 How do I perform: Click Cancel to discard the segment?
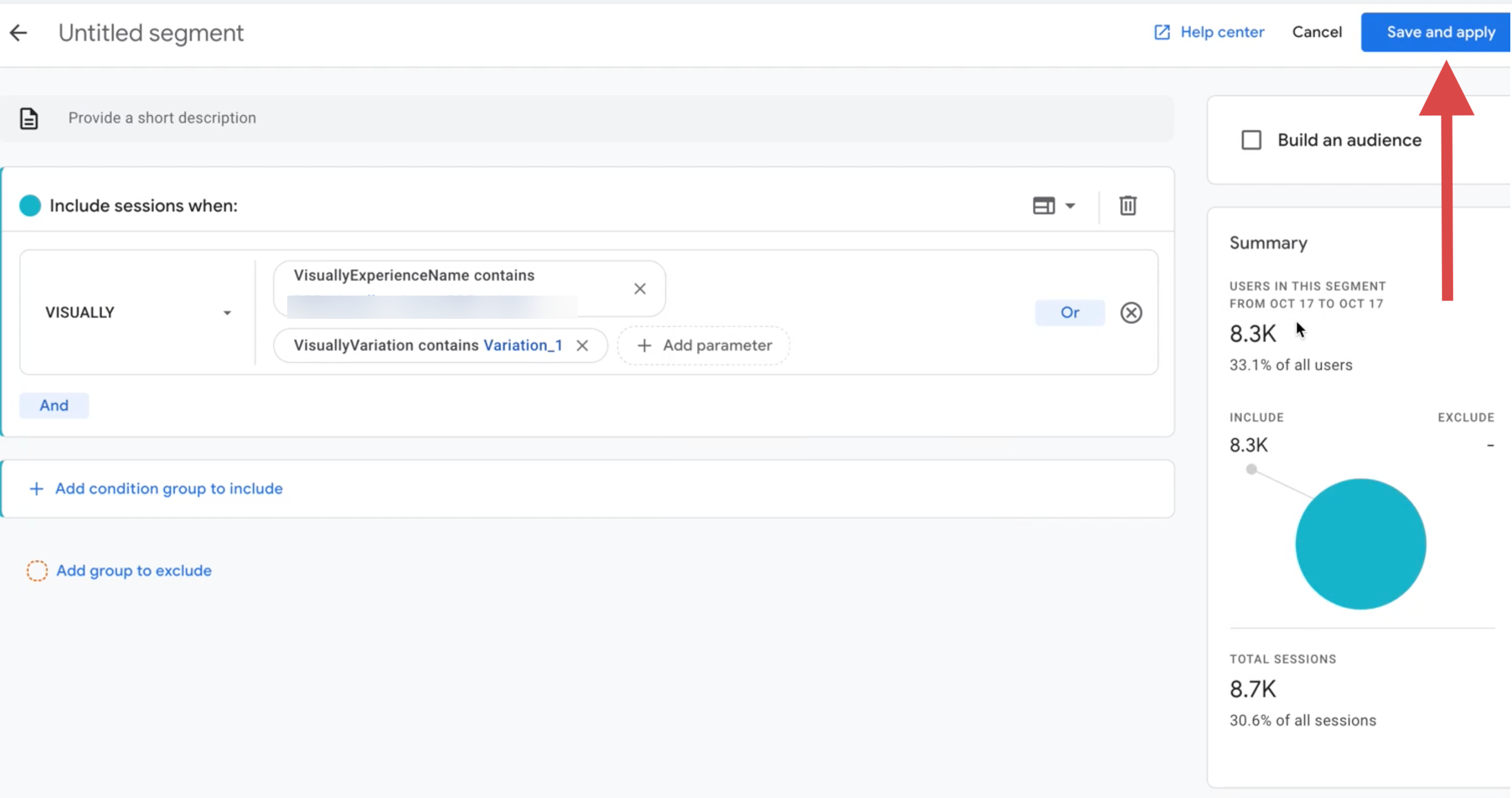point(1316,32)
